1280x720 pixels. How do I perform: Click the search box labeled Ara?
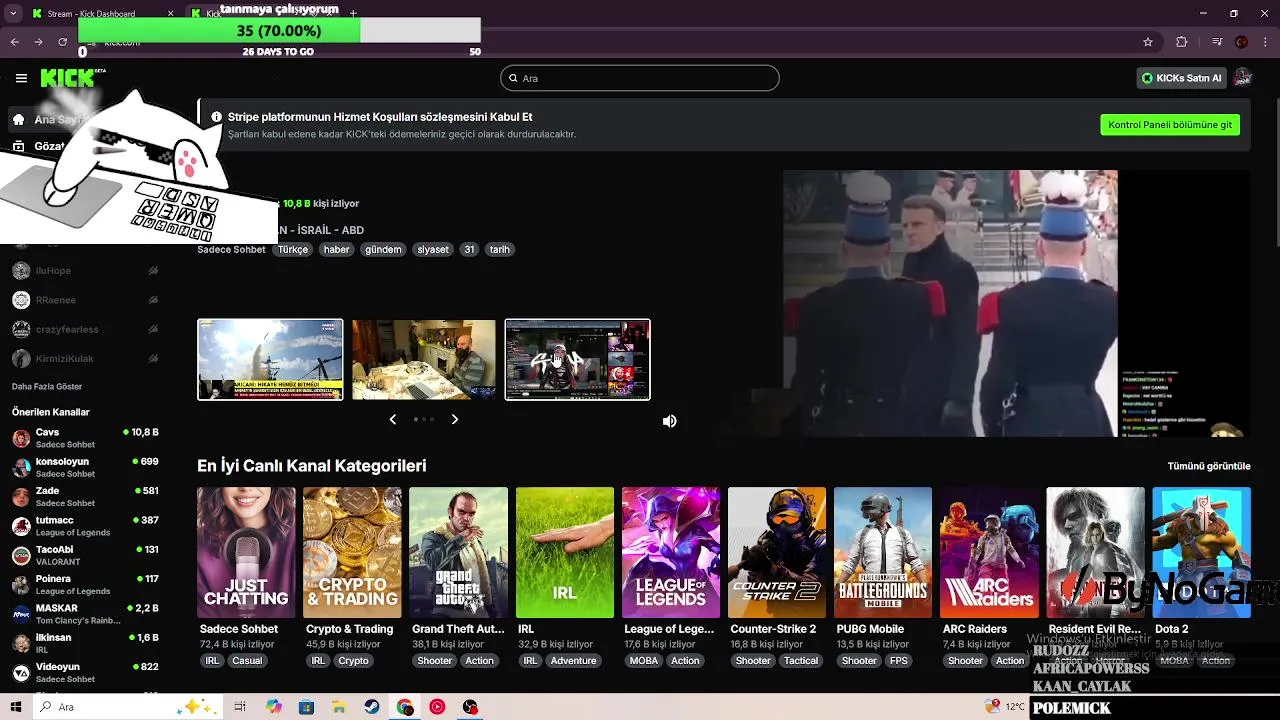point(640,78)
